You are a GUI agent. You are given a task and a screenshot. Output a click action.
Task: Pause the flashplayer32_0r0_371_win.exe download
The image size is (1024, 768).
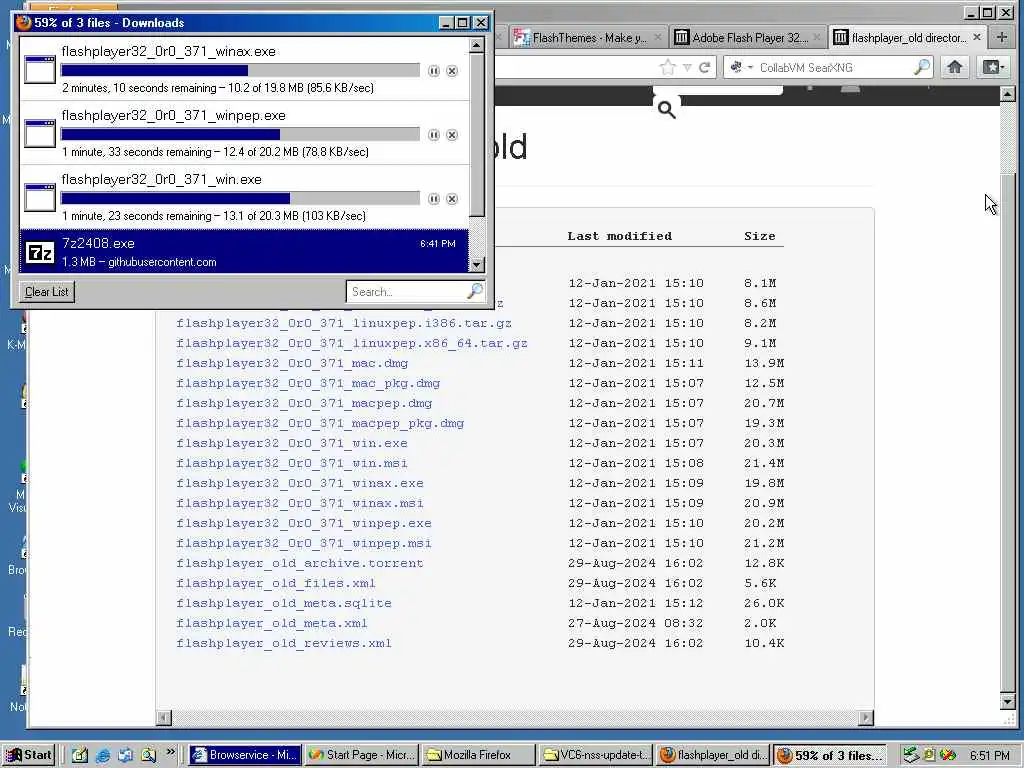tap(434, 199)
